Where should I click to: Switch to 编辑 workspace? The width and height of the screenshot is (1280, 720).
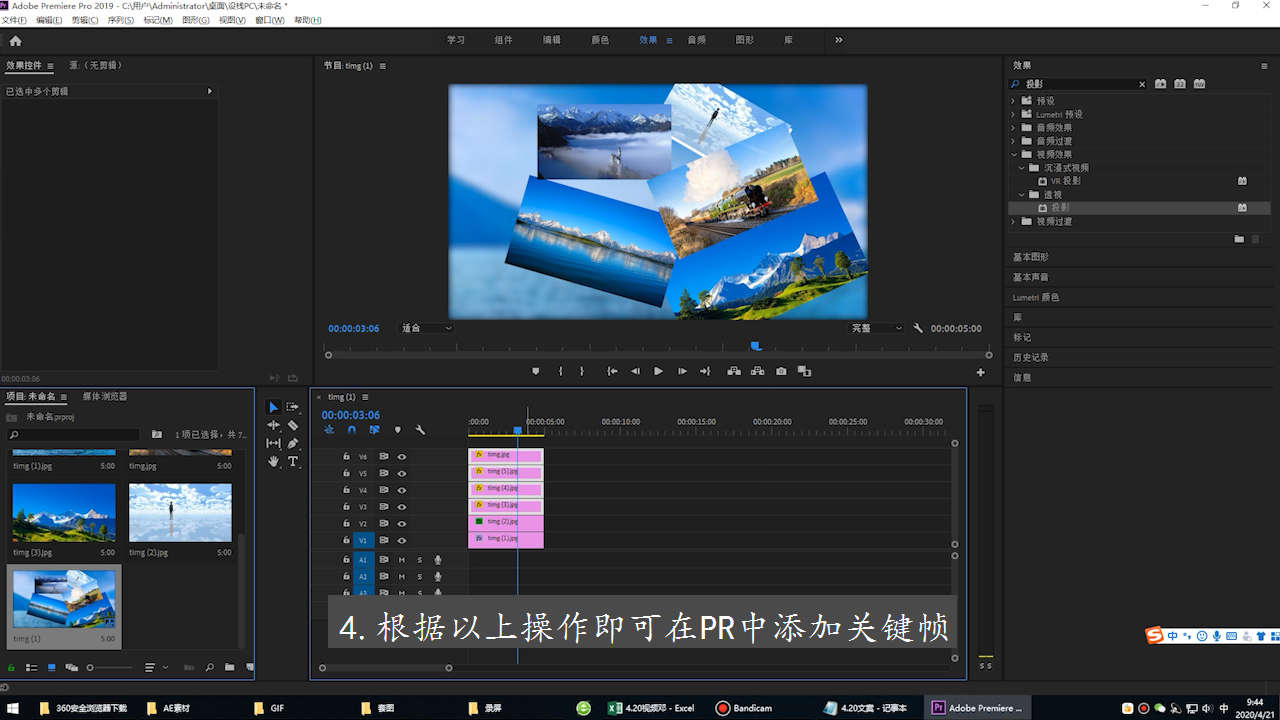[x=552, y=40]
